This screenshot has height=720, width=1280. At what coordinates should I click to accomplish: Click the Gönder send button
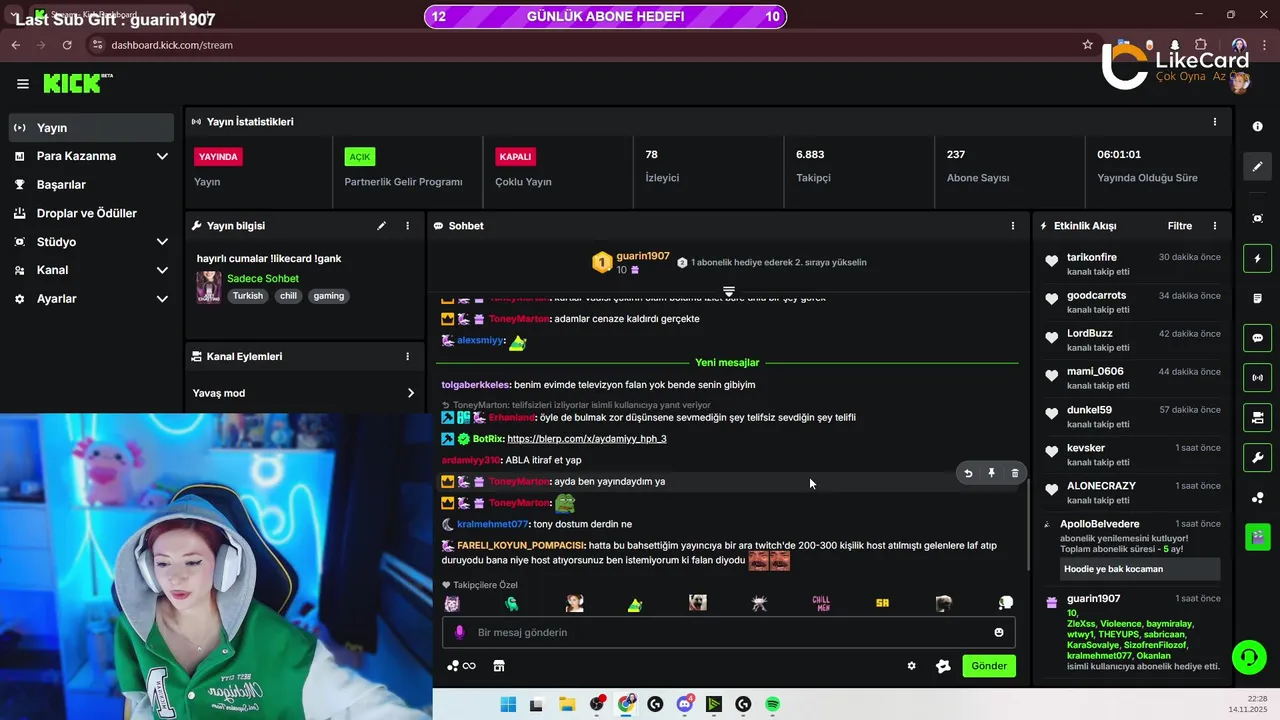pos(989,666)
